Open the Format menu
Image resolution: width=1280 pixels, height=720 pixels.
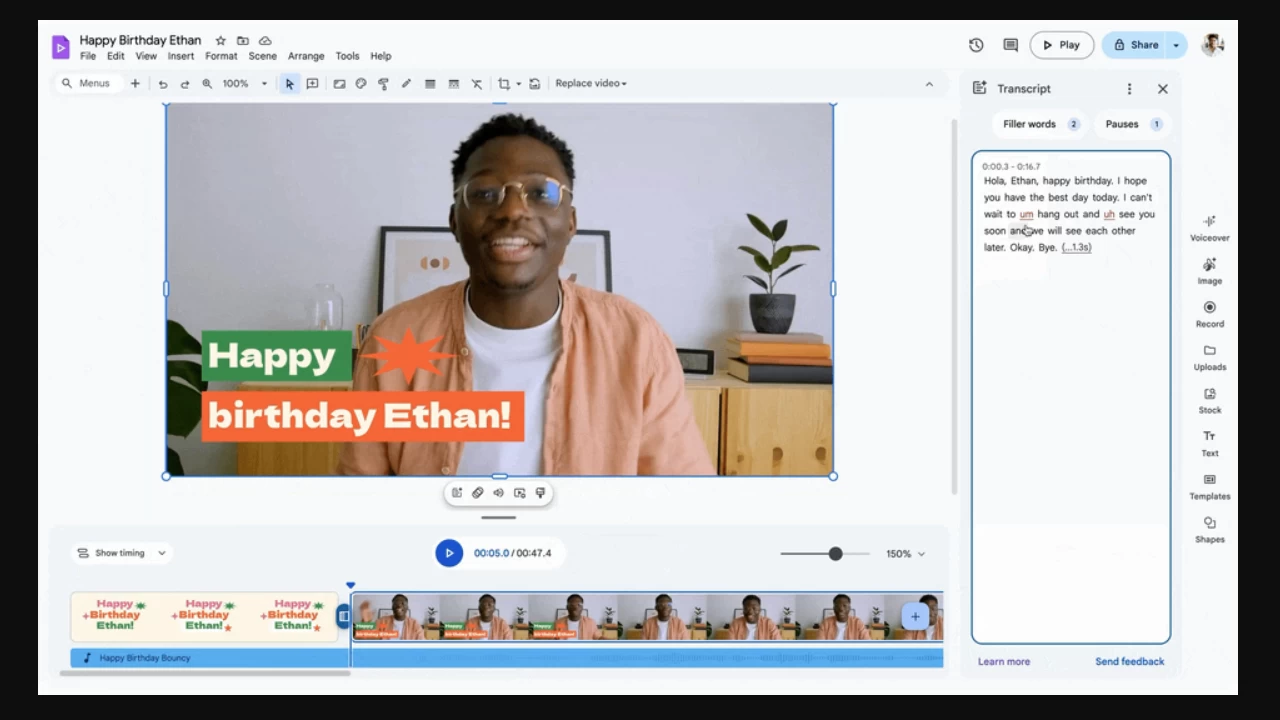coord(221,56)
